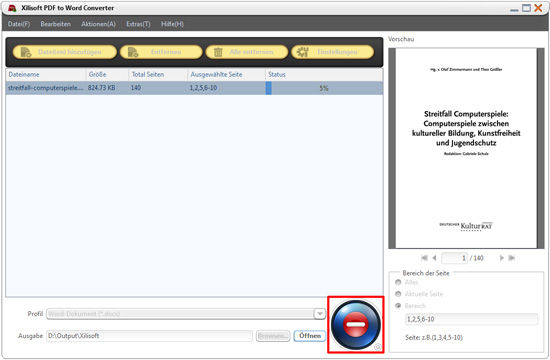Click the Xilisoft app icon in title bar
550x360 pixels.
coord(12,8)
